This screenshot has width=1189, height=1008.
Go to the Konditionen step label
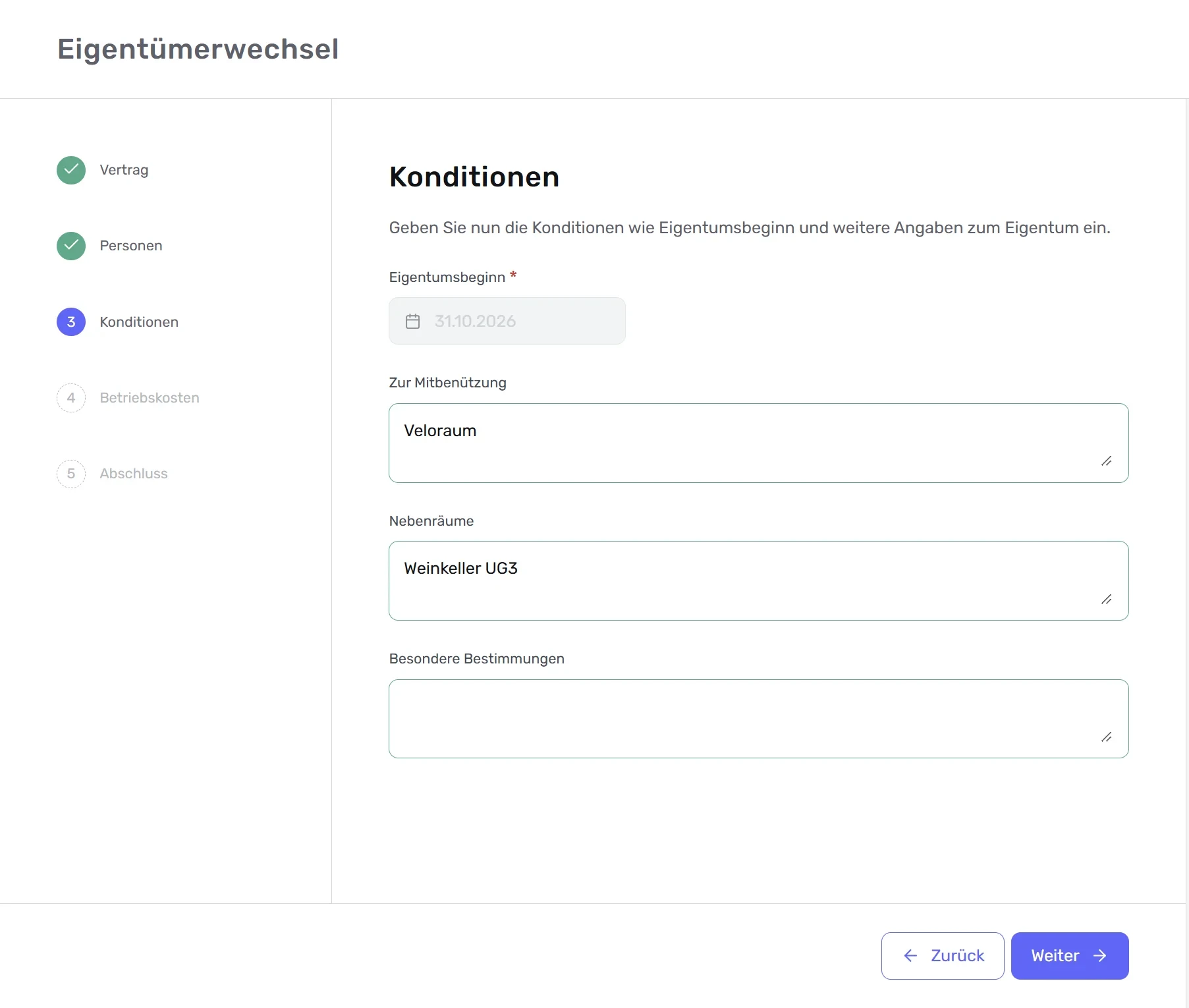pyautogui.click(x=139, y=322)
